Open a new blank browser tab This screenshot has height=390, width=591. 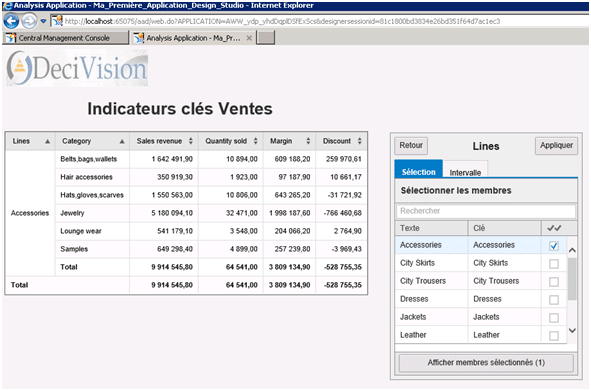(266, 38)
